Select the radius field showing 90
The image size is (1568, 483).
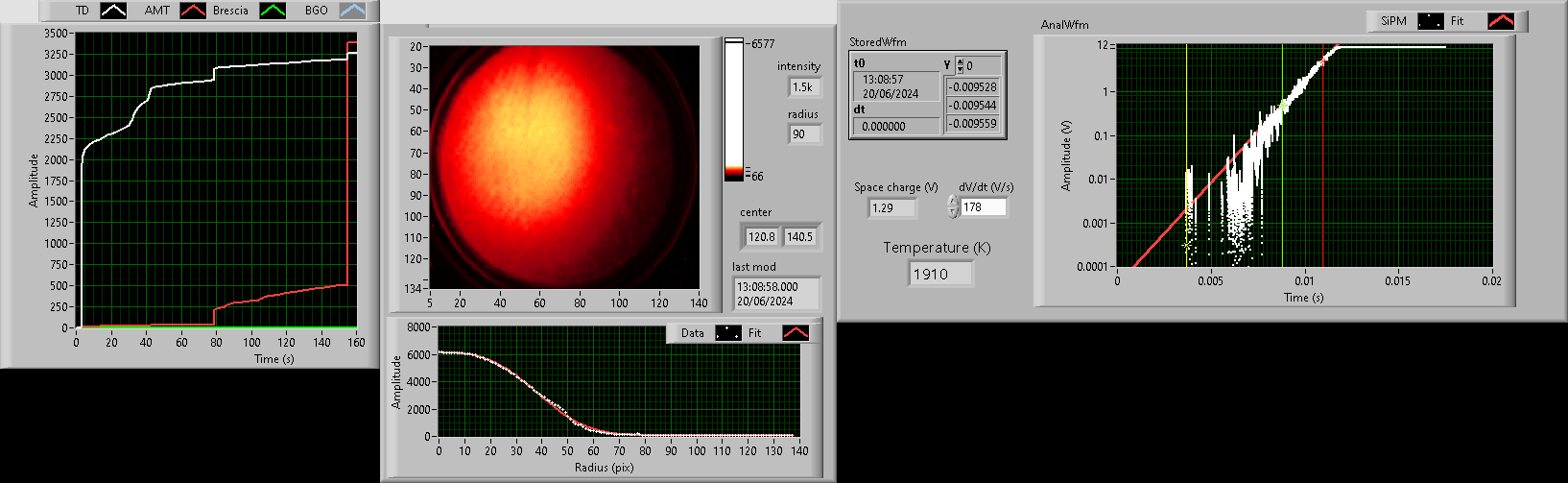pyautogui.click(x=804, y=134)
